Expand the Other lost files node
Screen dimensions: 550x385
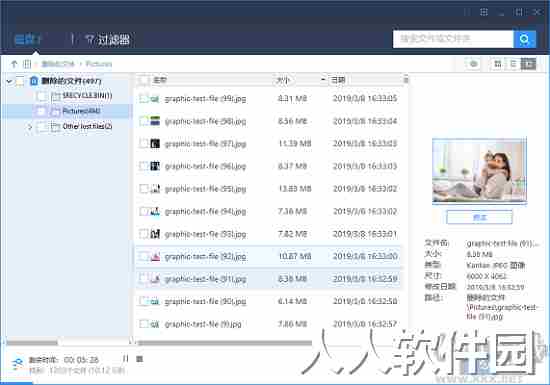(30, 127)
